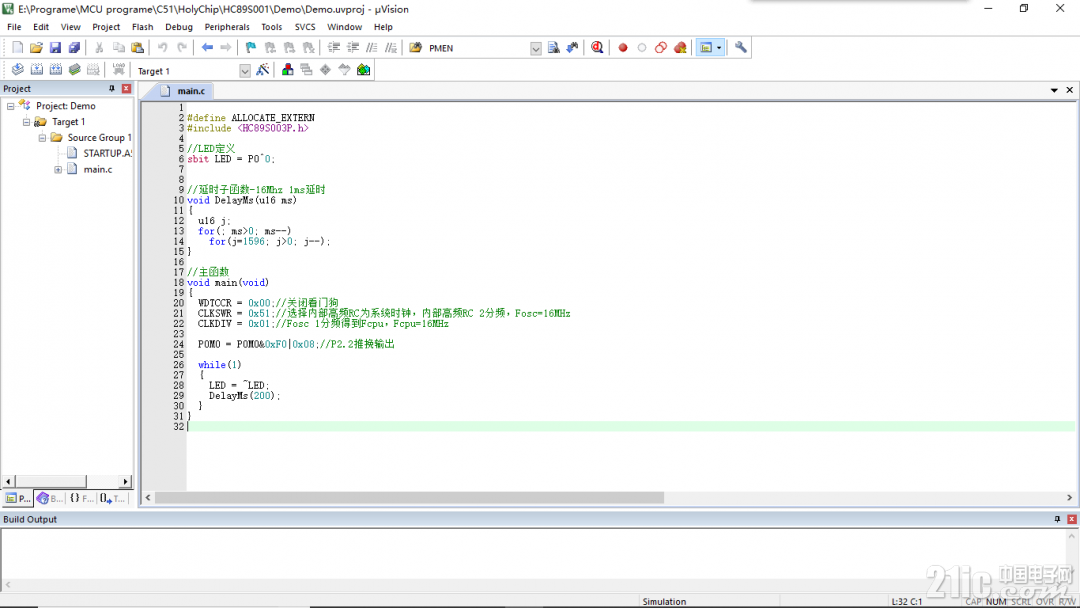Viewport: 1080px width, 608px height.
Task: Open the Edit menu
Action: tap(41, 27)
